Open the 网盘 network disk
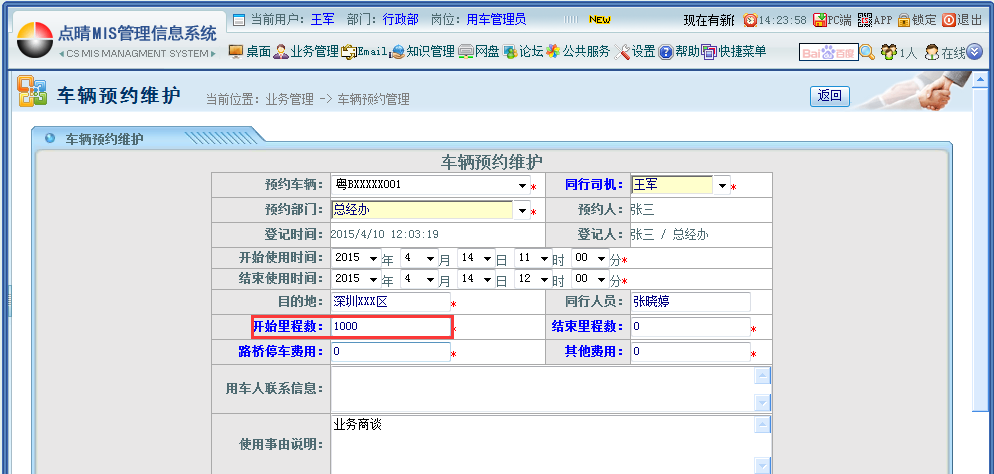Screen dimensions: 994x474 (x=479, y=51)
